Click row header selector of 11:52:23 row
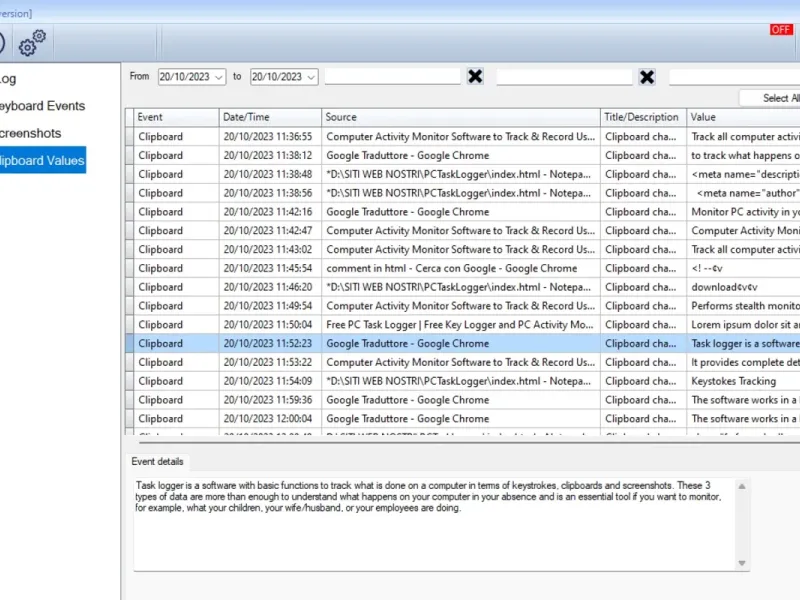This screenshot has width=800, height=600. (x=130, y=343)
